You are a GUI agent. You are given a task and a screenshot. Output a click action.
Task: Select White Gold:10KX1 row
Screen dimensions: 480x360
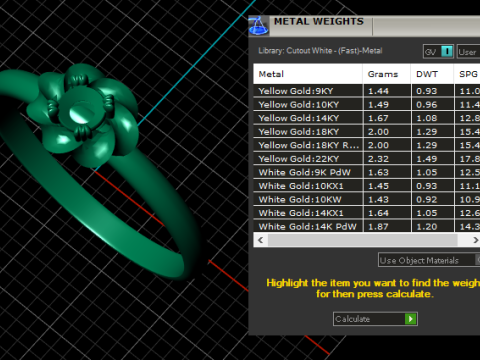coord(367,186)
